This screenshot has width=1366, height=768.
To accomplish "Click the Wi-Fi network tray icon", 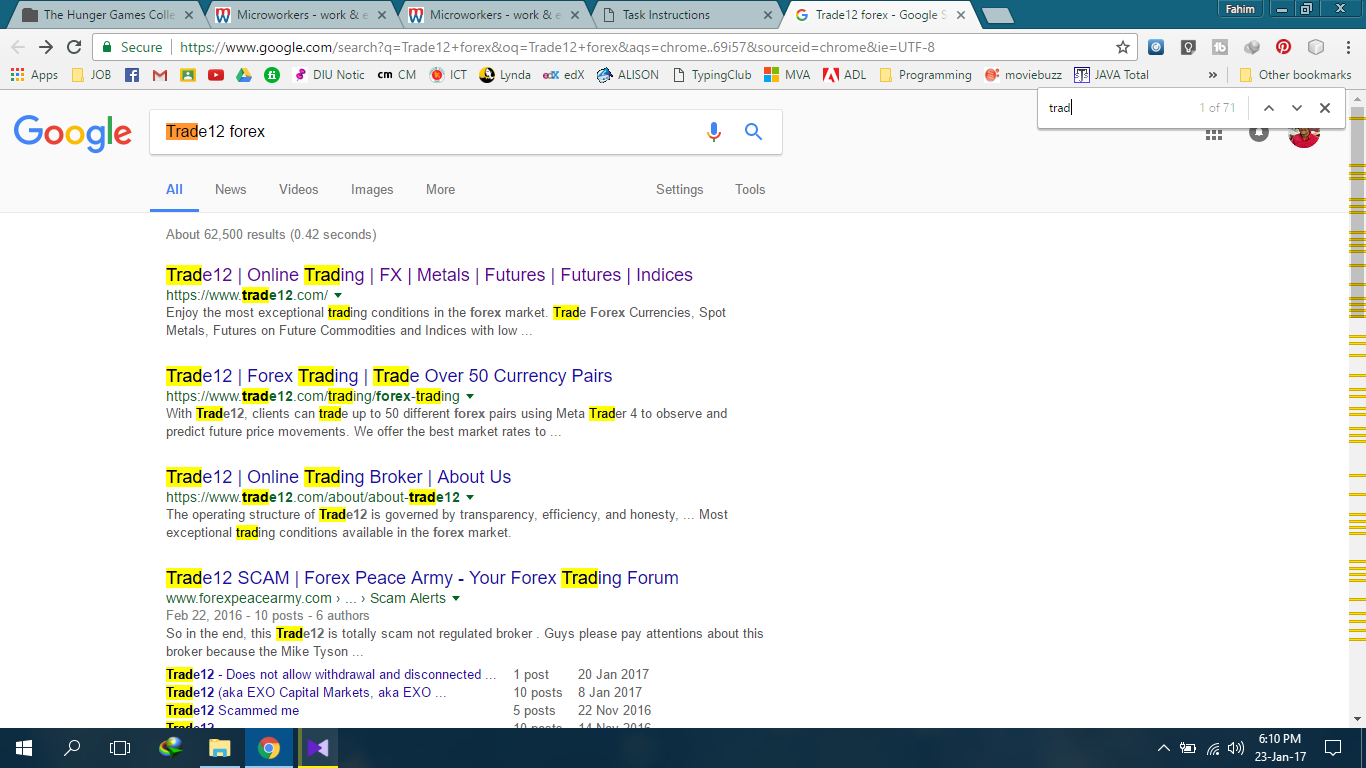I will click(x=1212, y=747).
